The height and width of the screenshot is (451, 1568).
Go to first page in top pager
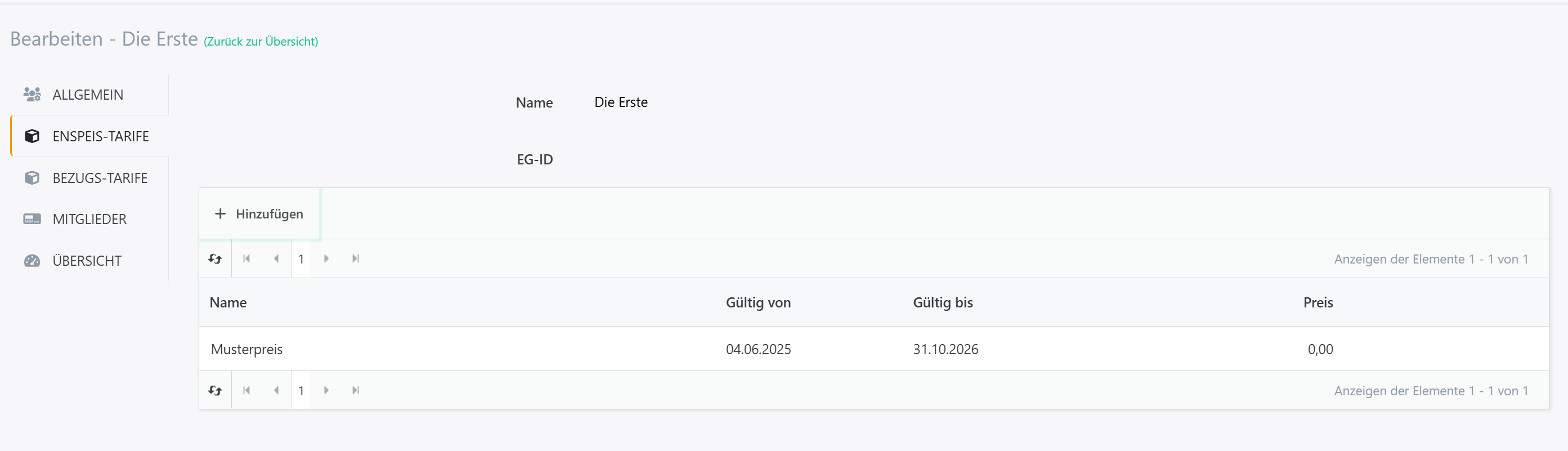247,258
